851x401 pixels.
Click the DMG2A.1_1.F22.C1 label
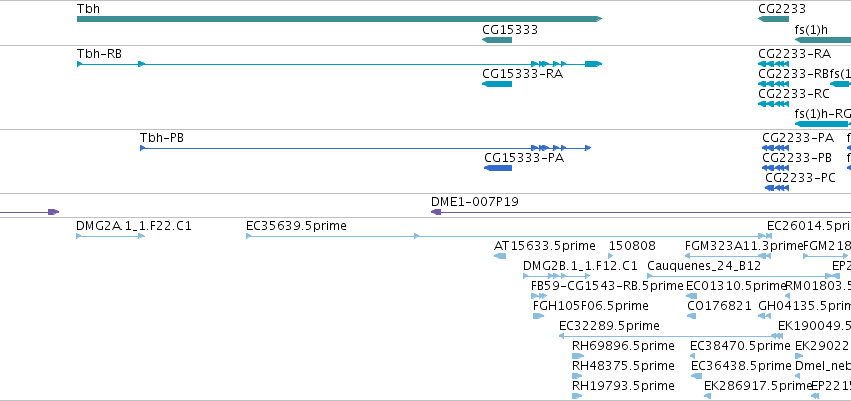pyautogui.click(x=134, y=226)
